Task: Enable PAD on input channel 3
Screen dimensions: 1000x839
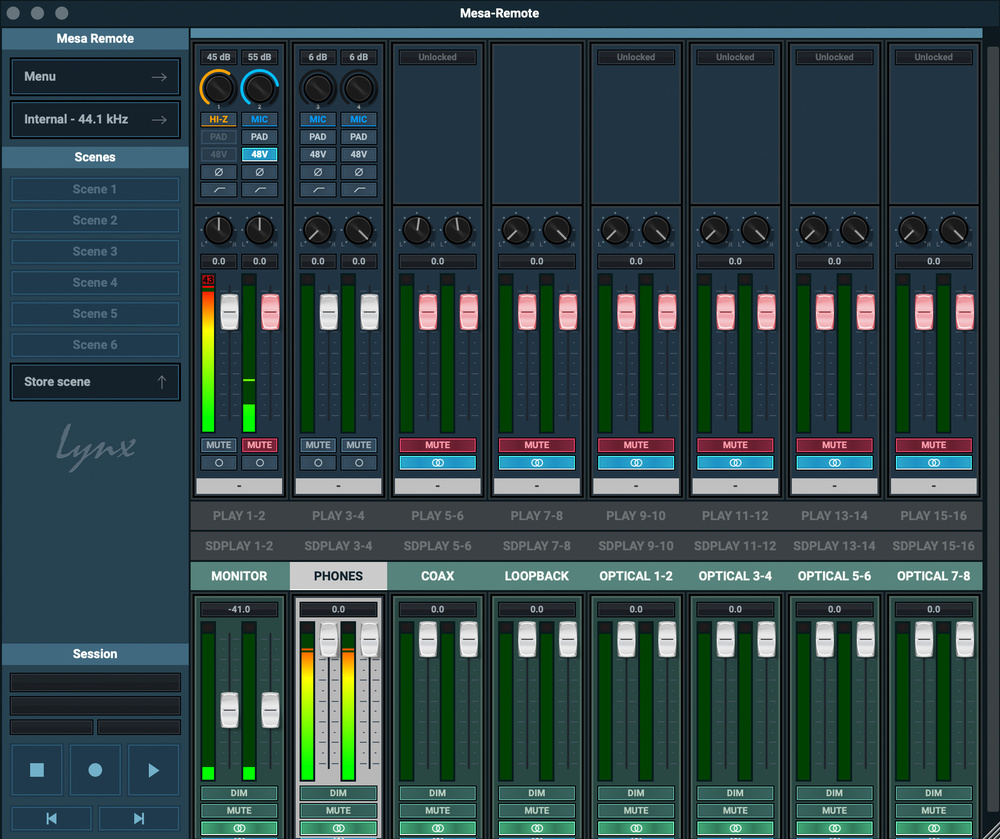Action: [317, 137]
